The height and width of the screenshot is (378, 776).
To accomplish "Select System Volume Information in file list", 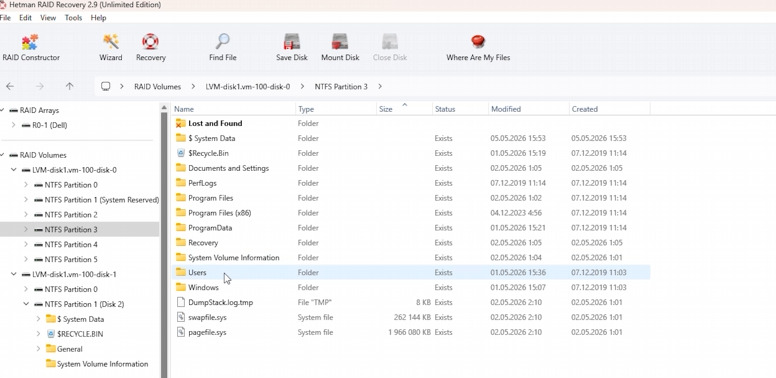I will point(234,257).
